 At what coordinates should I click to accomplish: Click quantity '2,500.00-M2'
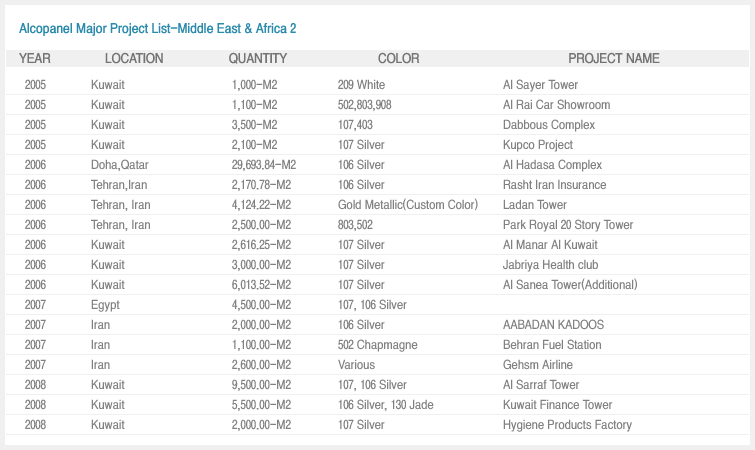point(261,225)
